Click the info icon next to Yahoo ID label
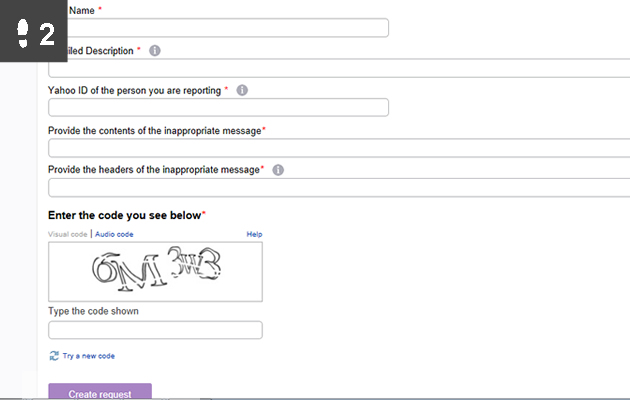Image resolution: width=630 pixels, height=400 pixels. 242,90
